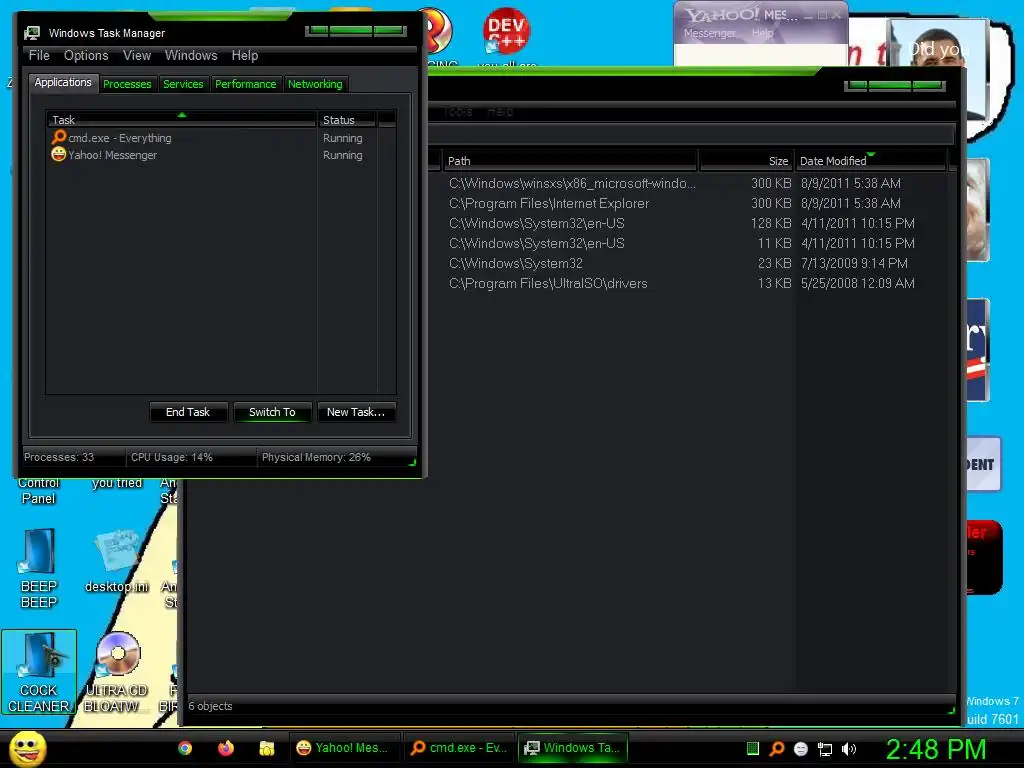Click the Task Manager bottom-right resize grip
Viewport: 1024px width, 768px height.
[x=412, y=462]
